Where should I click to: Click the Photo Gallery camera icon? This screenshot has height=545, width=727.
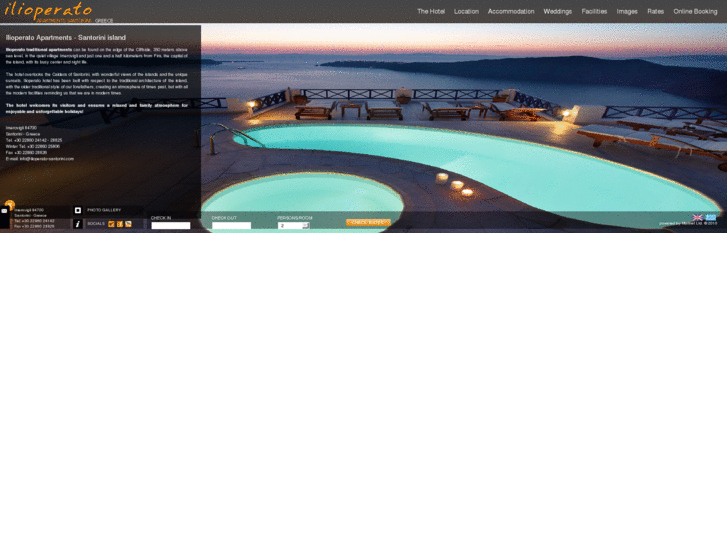(78, 210)
